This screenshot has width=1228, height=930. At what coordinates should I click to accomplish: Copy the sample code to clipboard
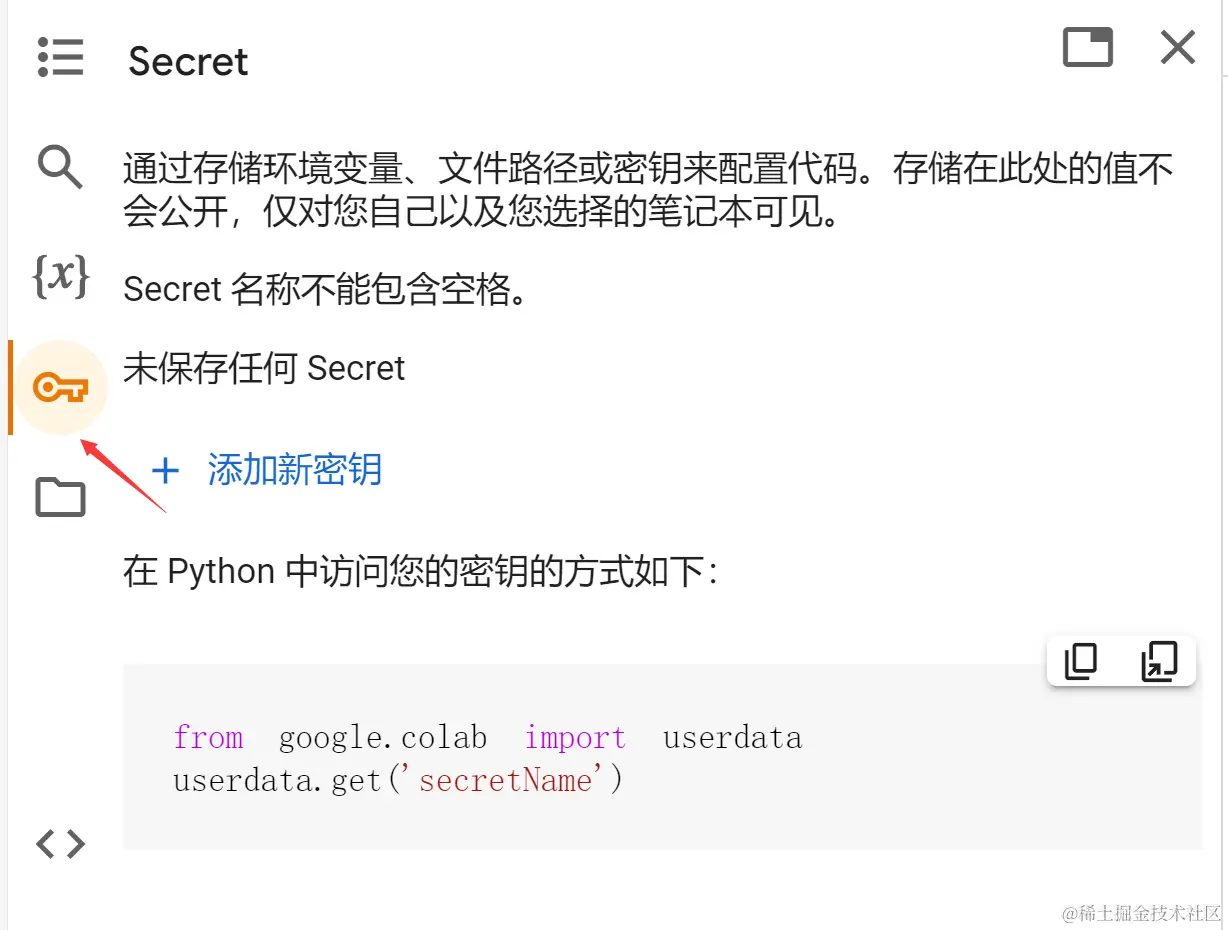[1081, 661]
